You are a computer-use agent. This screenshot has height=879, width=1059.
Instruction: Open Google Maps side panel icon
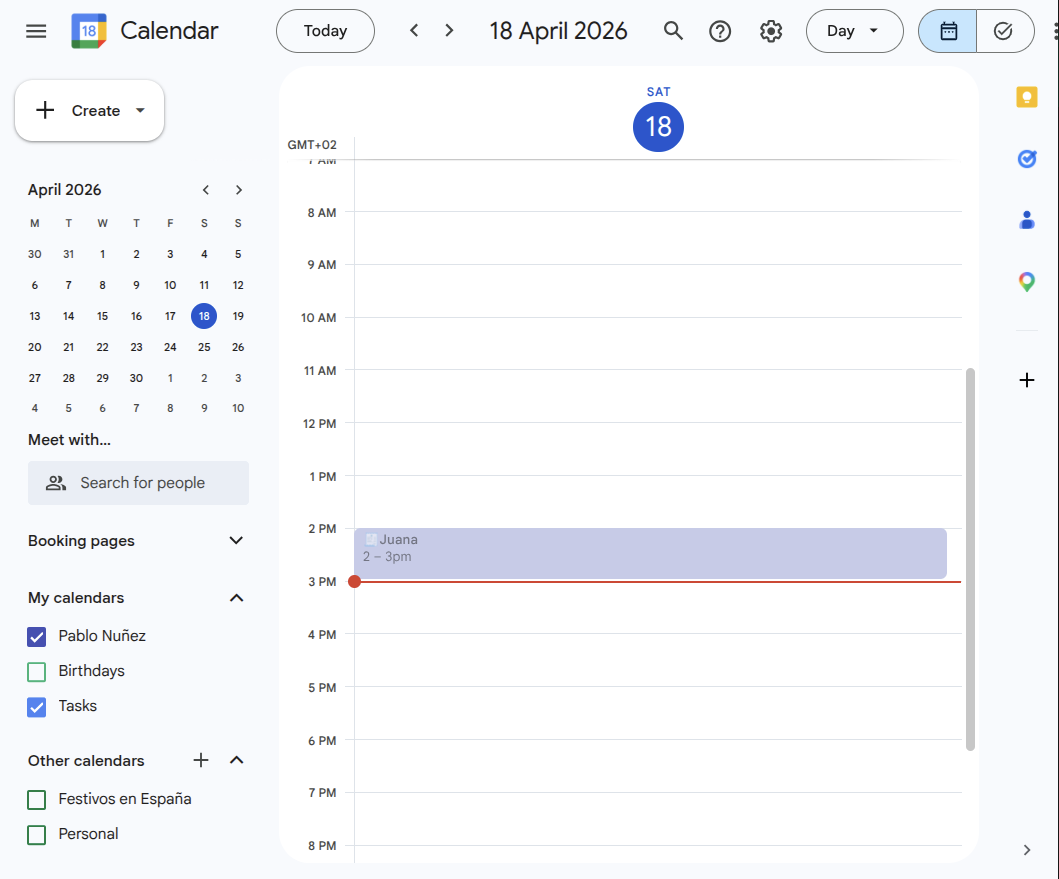[1026, 281]
